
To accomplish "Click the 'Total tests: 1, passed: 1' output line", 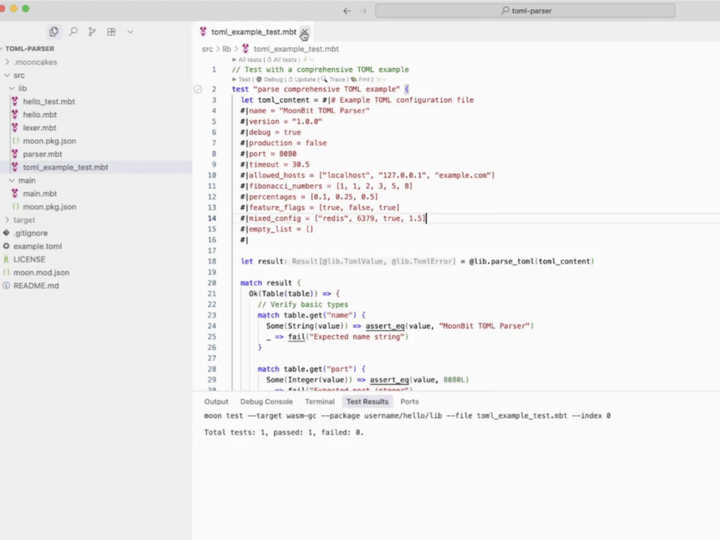I will (x=283, y=432).
